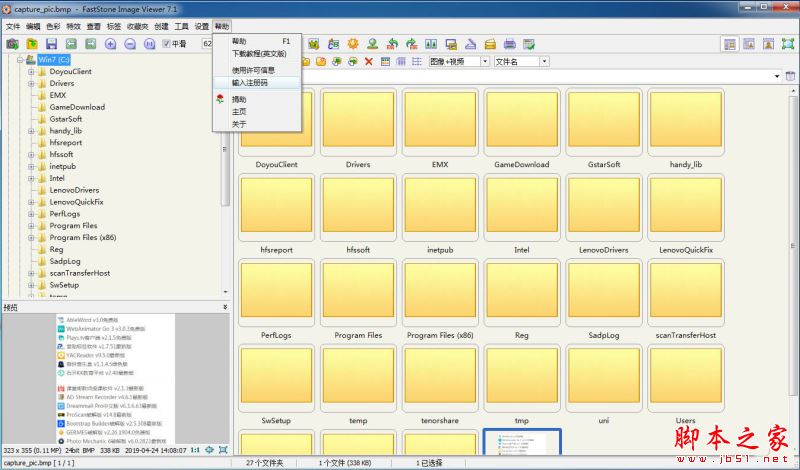Viewport: 800px width, 470px height.
Task: Click the full screen icon in top-right toolbar
Action: (788, 44)
